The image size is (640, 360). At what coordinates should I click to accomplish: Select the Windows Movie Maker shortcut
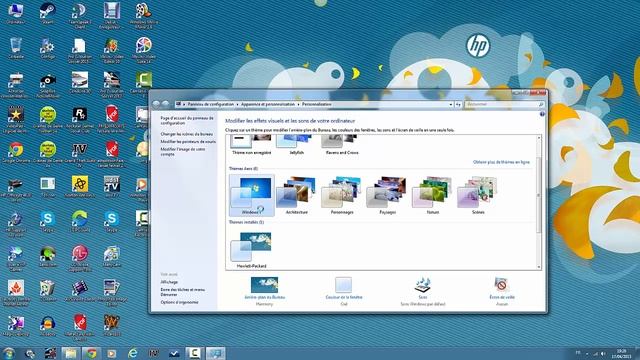click(144, 16)
